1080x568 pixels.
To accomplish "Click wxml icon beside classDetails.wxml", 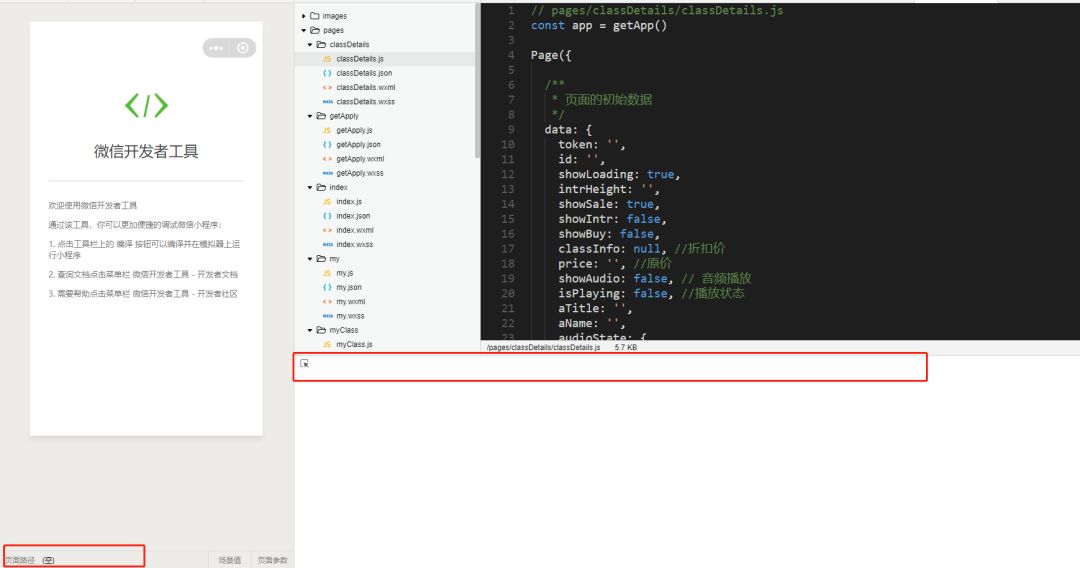I will (327, 87).
